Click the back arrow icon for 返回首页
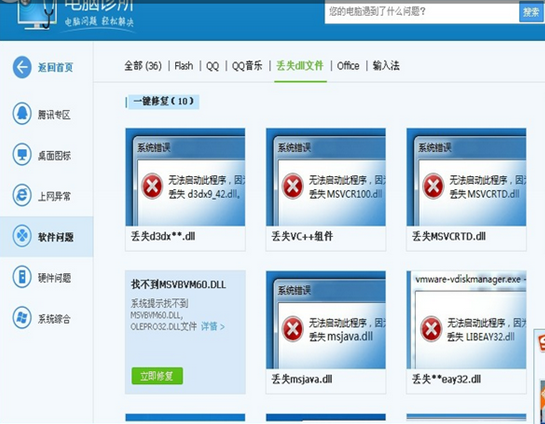The image size is (545, 424). [x=22, y=67]
